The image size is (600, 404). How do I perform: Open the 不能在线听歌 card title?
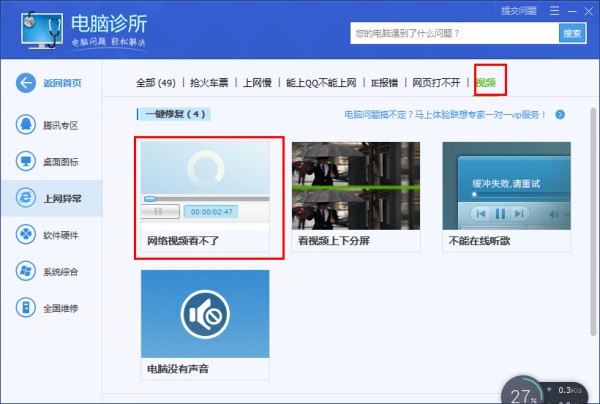[x=479, y=241]
